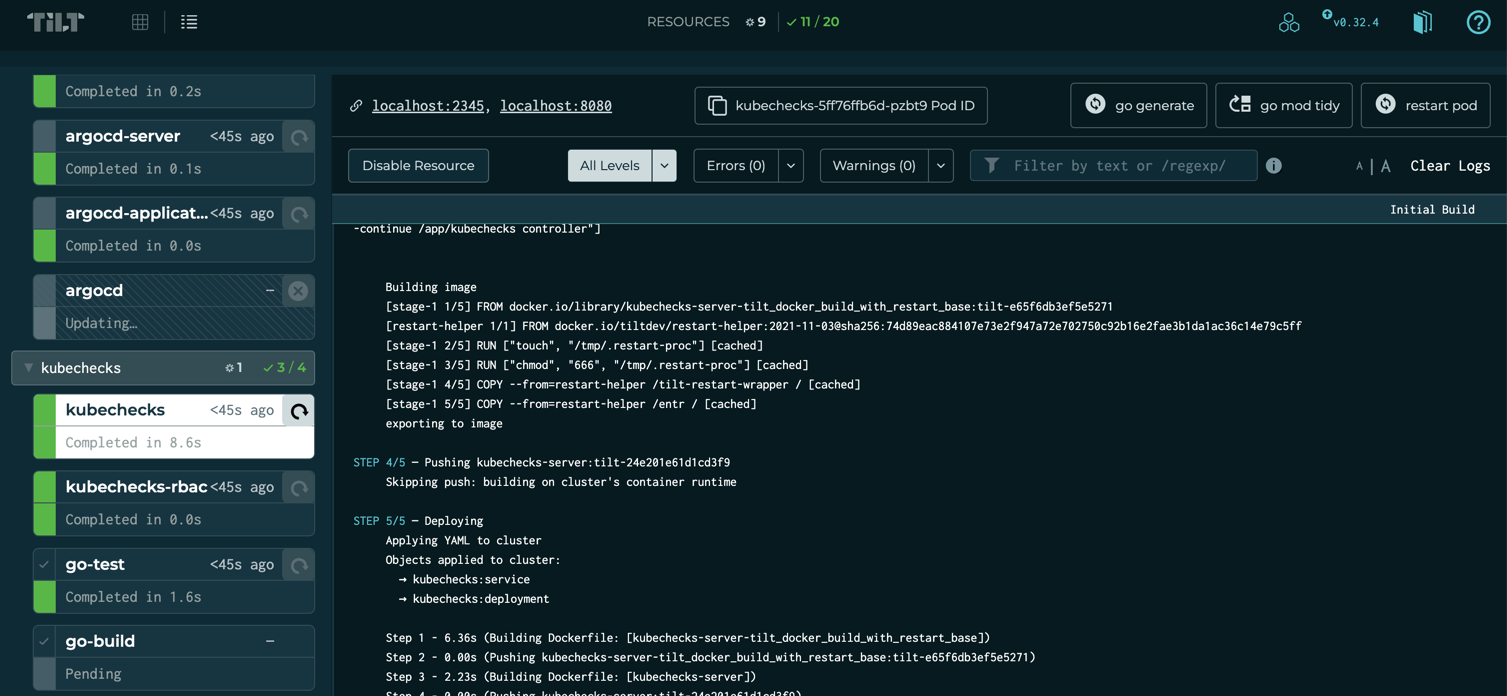Image resolution: width=1507 pixels, height=696 pixels.
Task: Trigger update for kubechecks-rbac
Action: pyautogui.click(x=299, y=487)
